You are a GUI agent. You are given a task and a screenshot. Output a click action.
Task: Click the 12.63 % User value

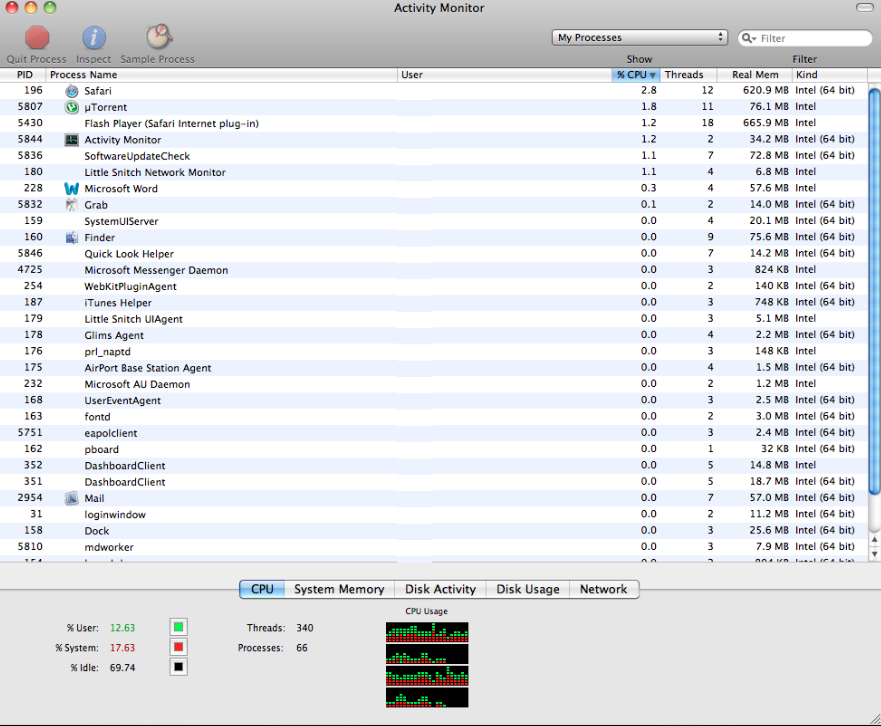(x=122, y=628)
